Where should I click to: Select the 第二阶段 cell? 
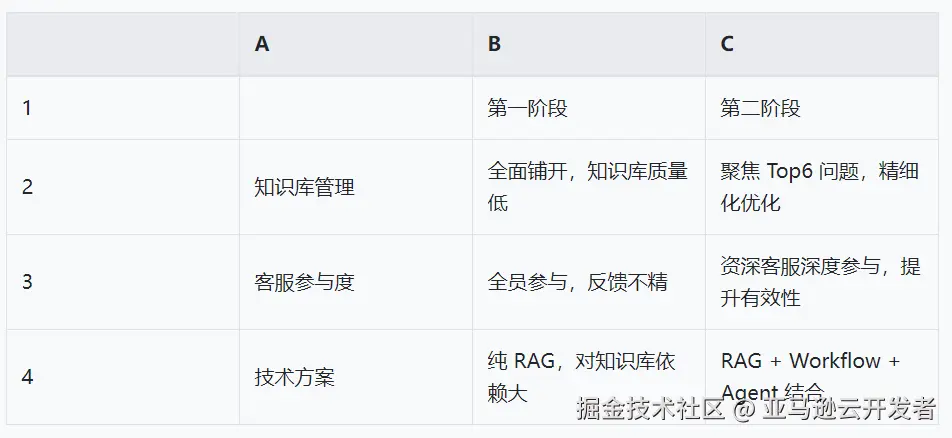click(x=822, y=108)
